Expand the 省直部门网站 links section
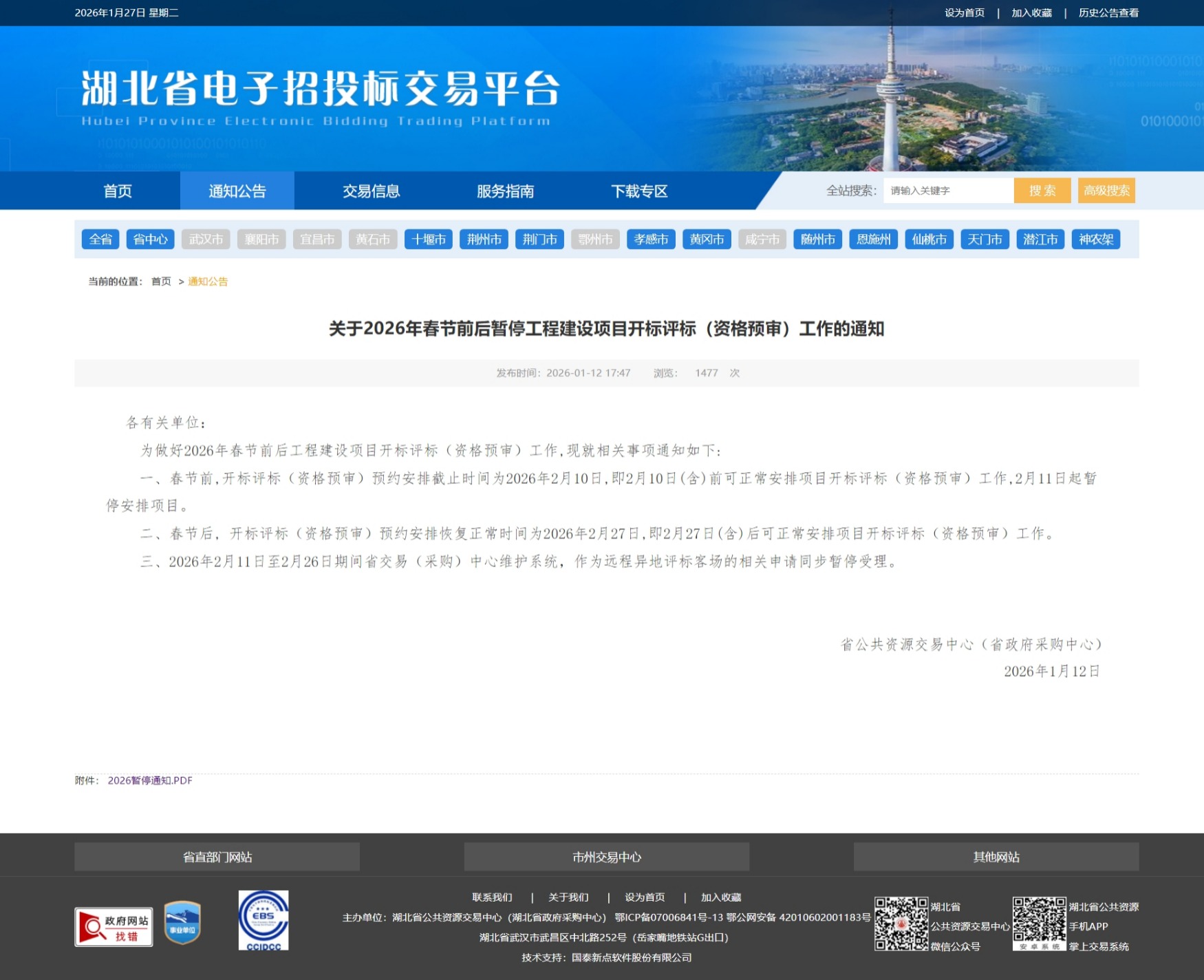The image size is (1204, 980). click(217, 857)
